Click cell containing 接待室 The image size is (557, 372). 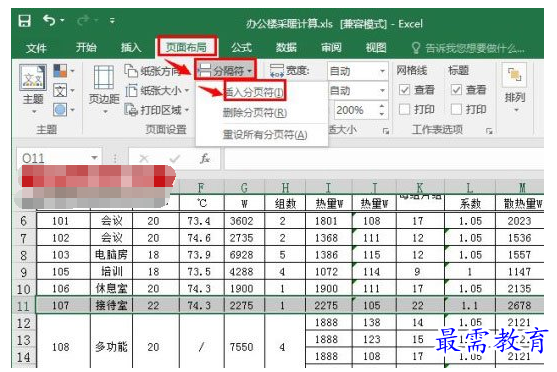112,306
